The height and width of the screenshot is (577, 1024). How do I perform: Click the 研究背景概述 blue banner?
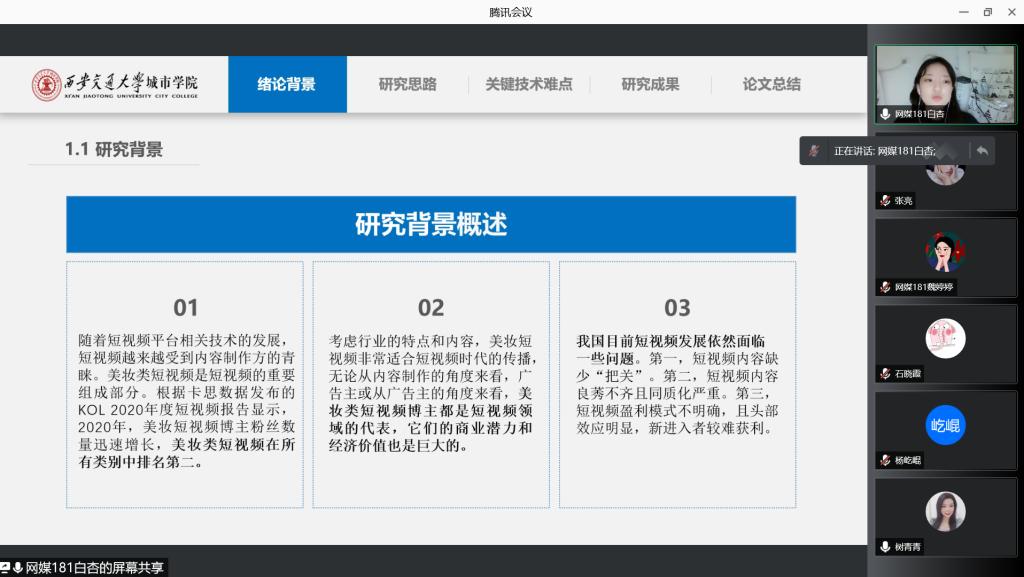pyautogui.click(x=431, y=224)
